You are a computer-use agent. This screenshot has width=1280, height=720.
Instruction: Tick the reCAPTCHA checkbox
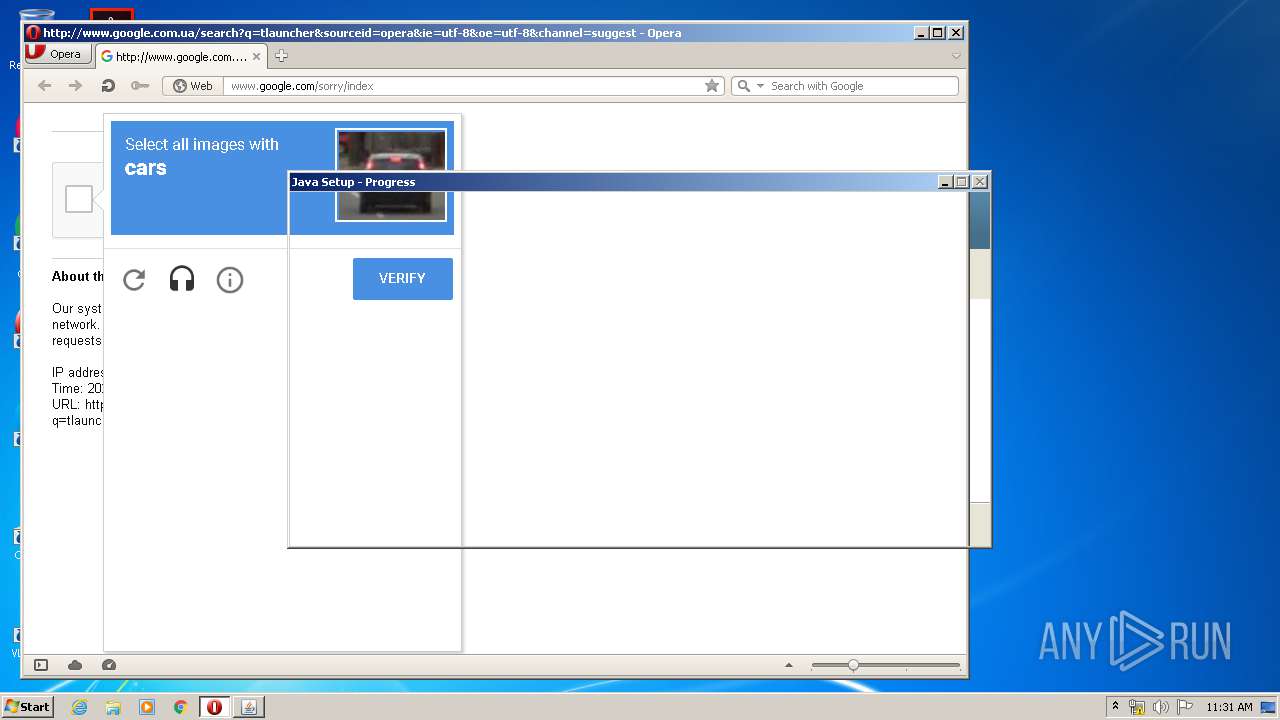(79, 199)
